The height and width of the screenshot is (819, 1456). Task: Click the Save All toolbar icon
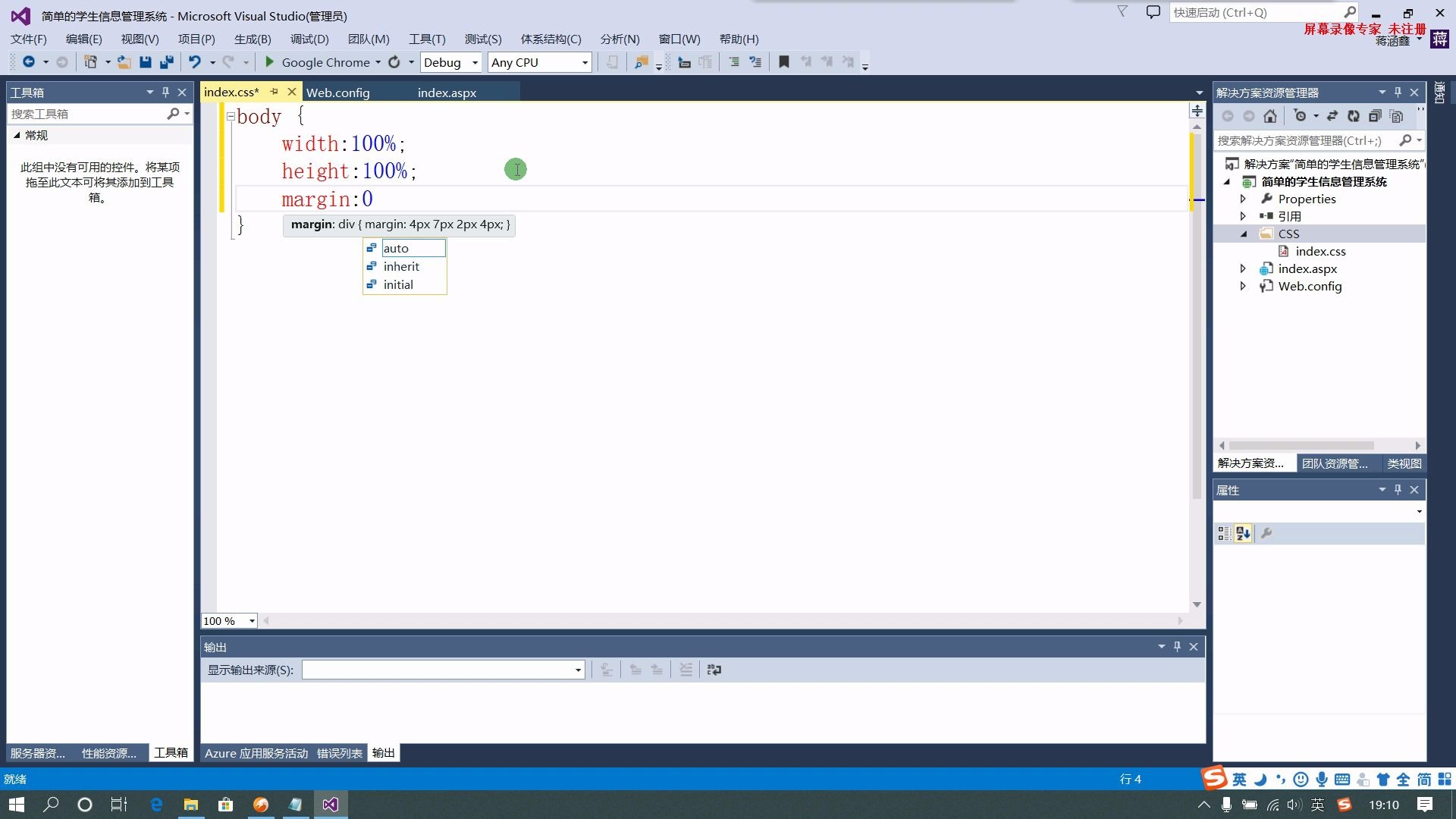click(167, 62)
